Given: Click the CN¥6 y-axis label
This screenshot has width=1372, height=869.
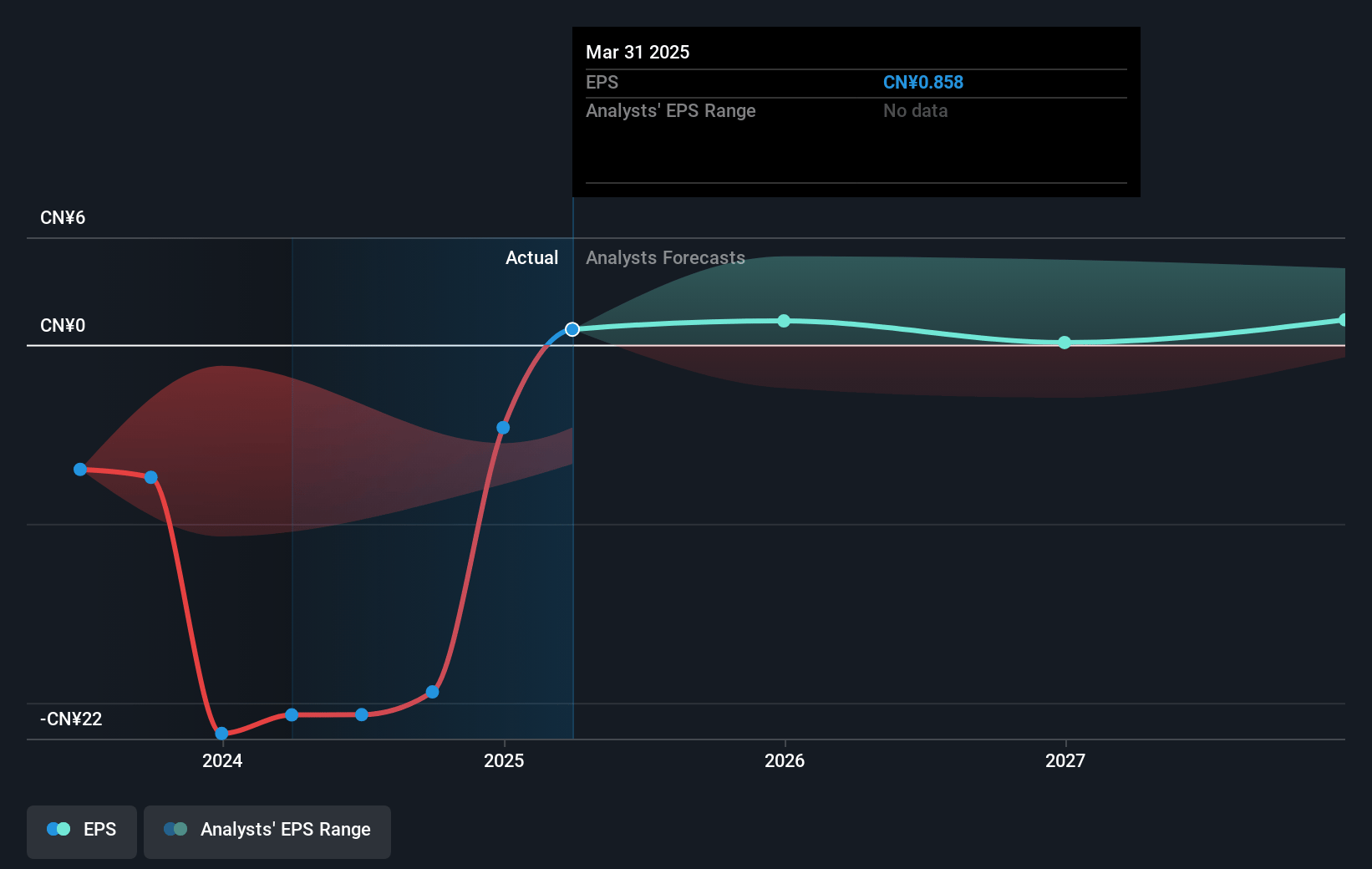Looking at the screenshot, I should (x=63, y=218).
